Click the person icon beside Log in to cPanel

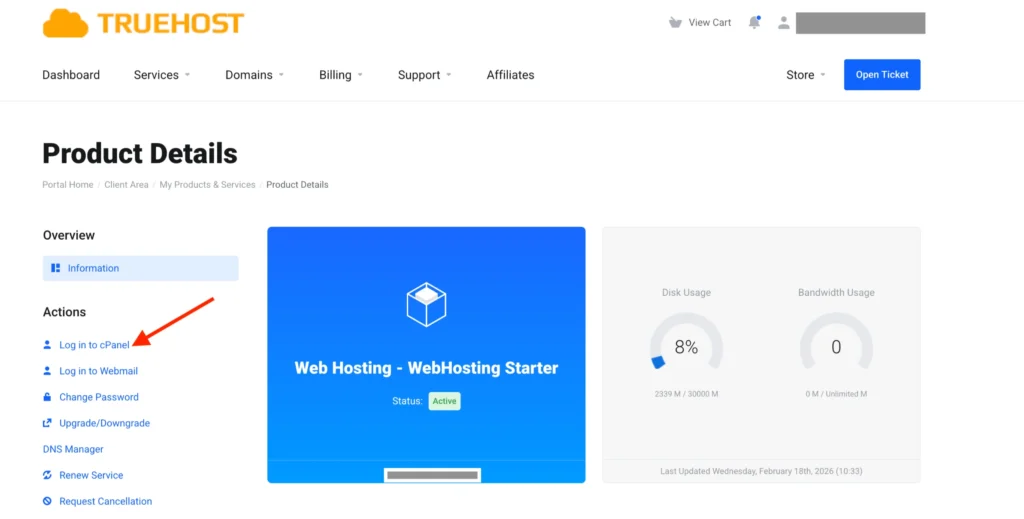pos(47,345)
